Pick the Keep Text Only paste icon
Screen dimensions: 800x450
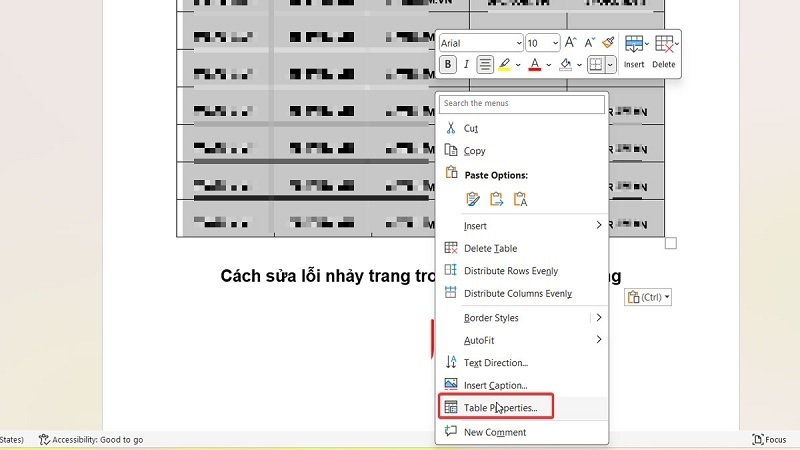[x=520, y=199]
